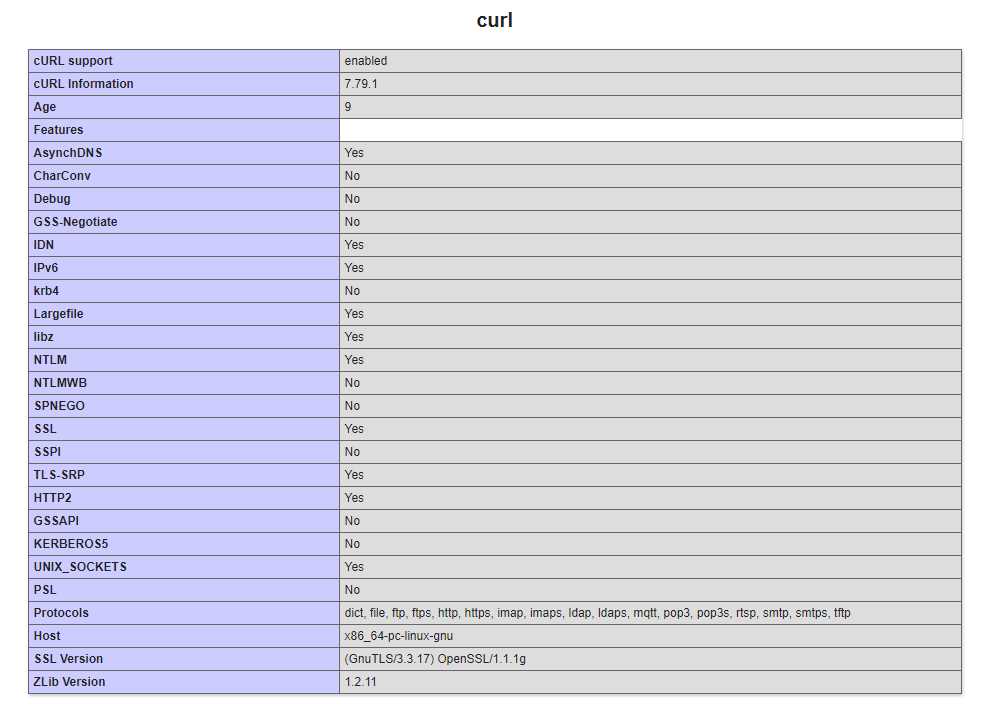
Task: Select the cURL support label cell
Action: coord(183,61)
